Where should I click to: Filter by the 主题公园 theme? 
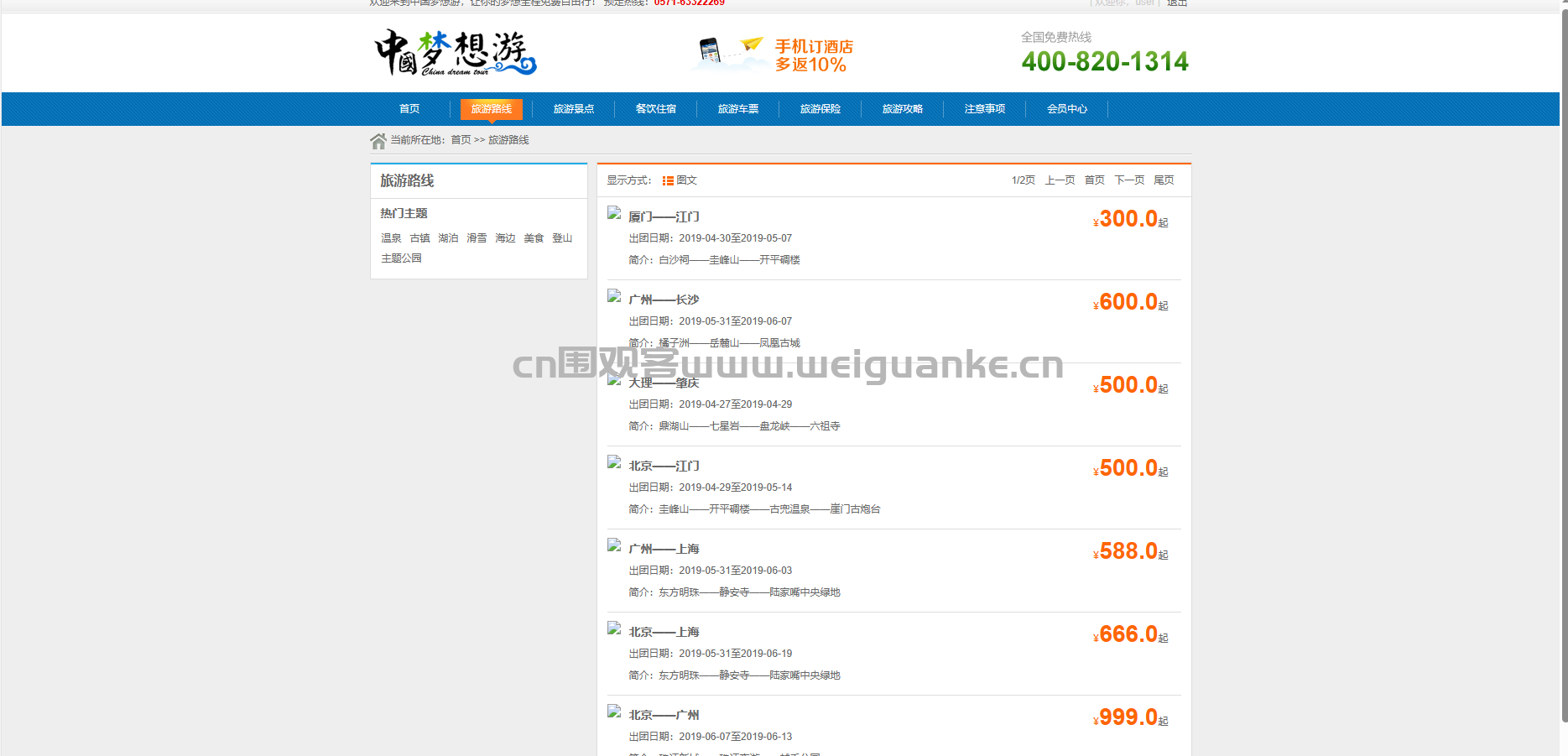[x=402, y=258]
